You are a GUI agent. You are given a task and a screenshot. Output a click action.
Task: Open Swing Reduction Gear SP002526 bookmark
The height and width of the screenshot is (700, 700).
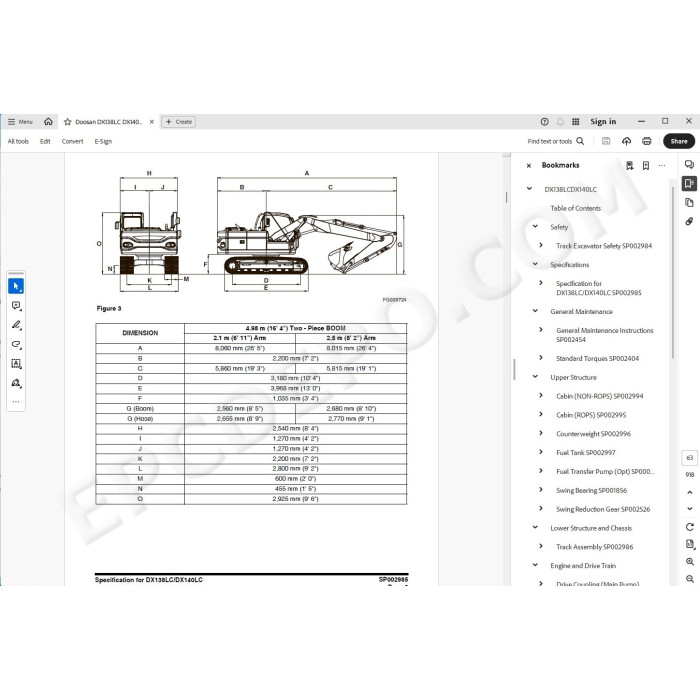click(603, 509)
